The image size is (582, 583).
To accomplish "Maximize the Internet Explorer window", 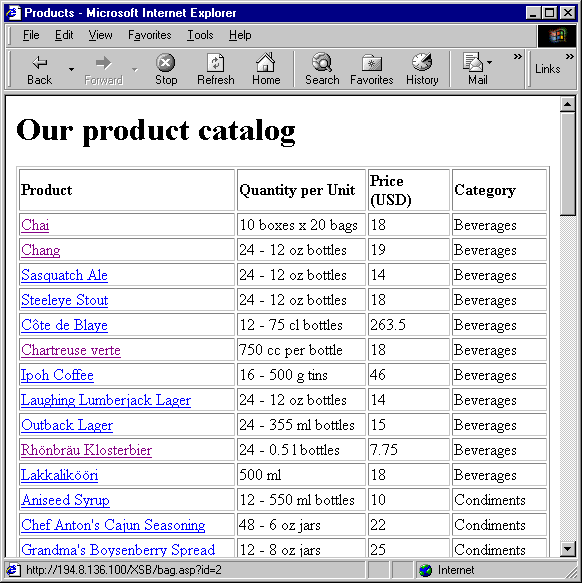I will point(549,13).
